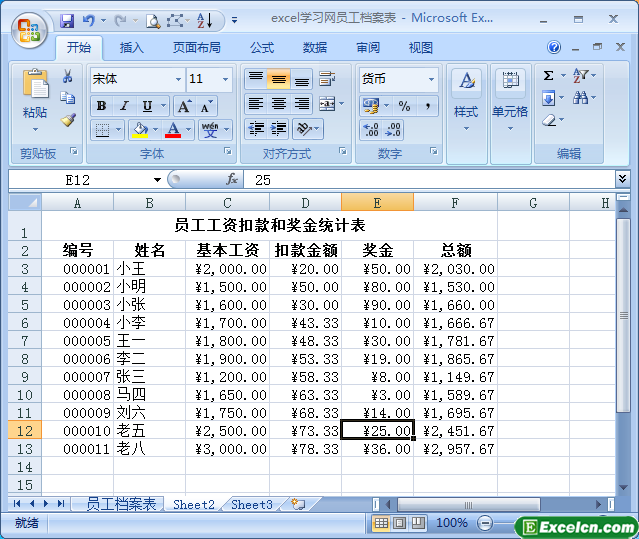Screen dimensions: 639x539
Task: Toggle bold formatting
Action: point(101,106)
